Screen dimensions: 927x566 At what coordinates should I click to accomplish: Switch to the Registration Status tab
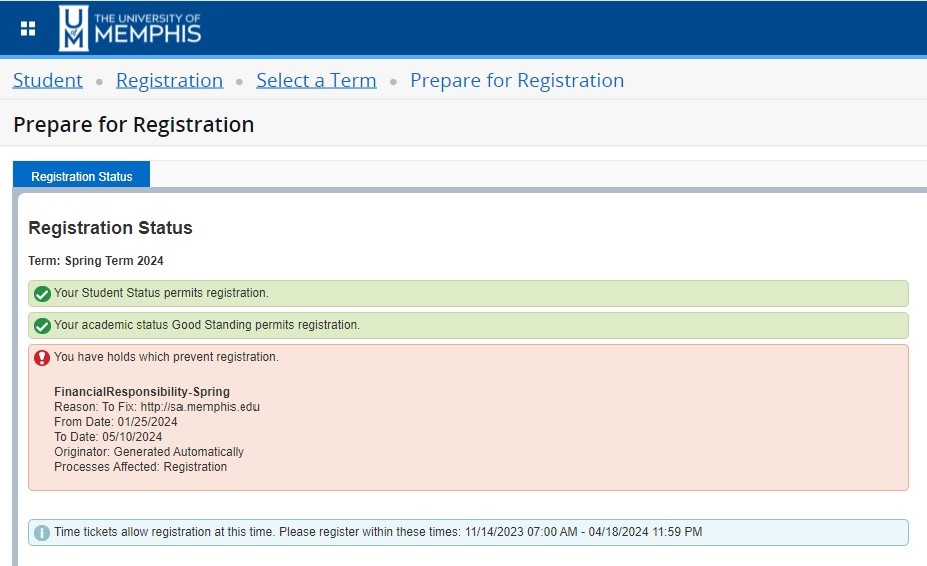click(82, 176)
